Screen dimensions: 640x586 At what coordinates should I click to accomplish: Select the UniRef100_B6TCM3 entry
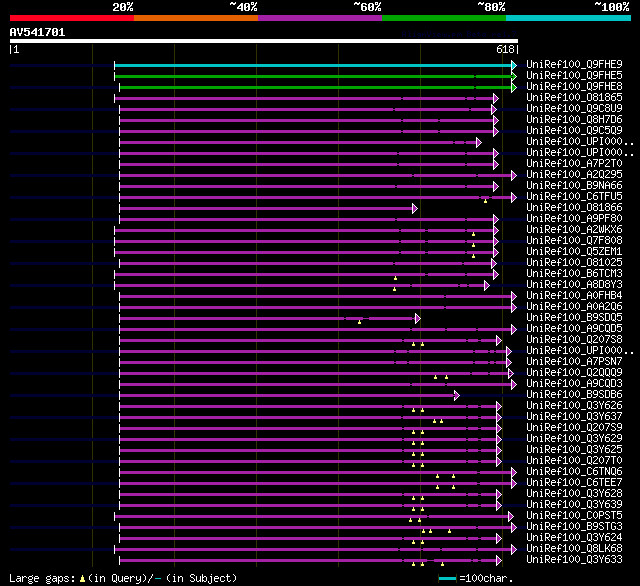coord(574,274)
